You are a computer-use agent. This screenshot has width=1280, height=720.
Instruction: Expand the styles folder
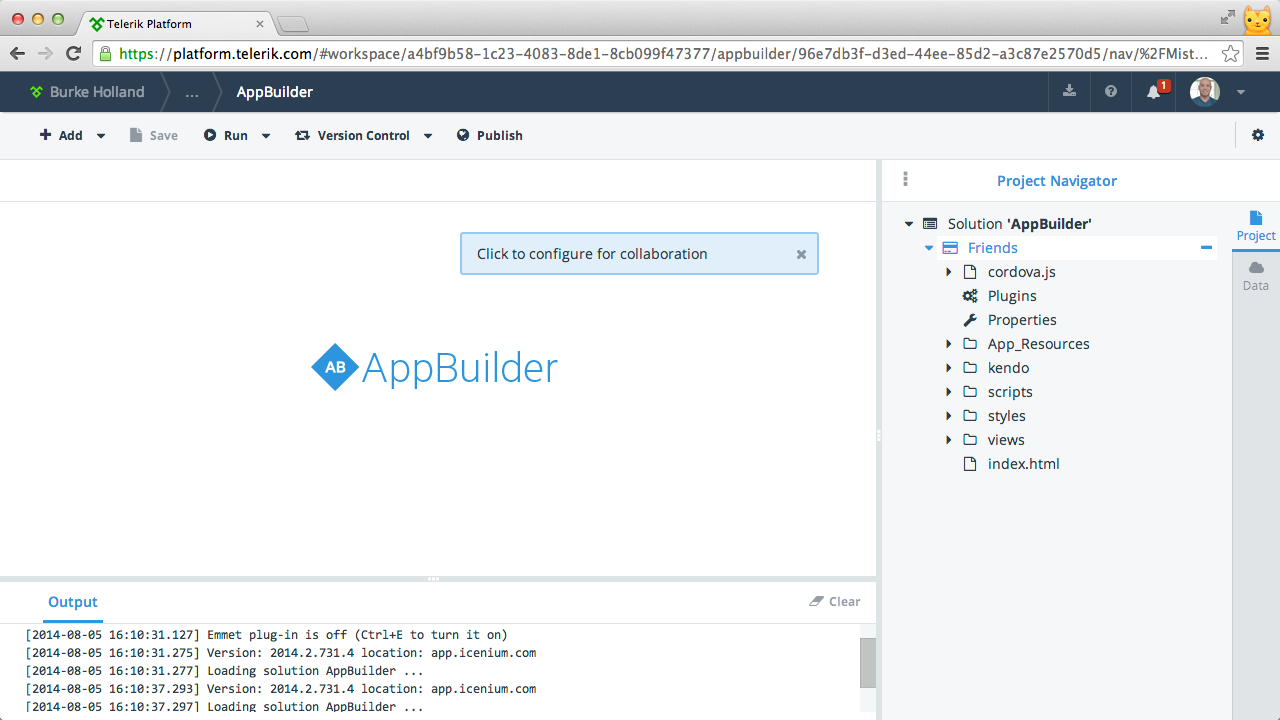(949, 416)
